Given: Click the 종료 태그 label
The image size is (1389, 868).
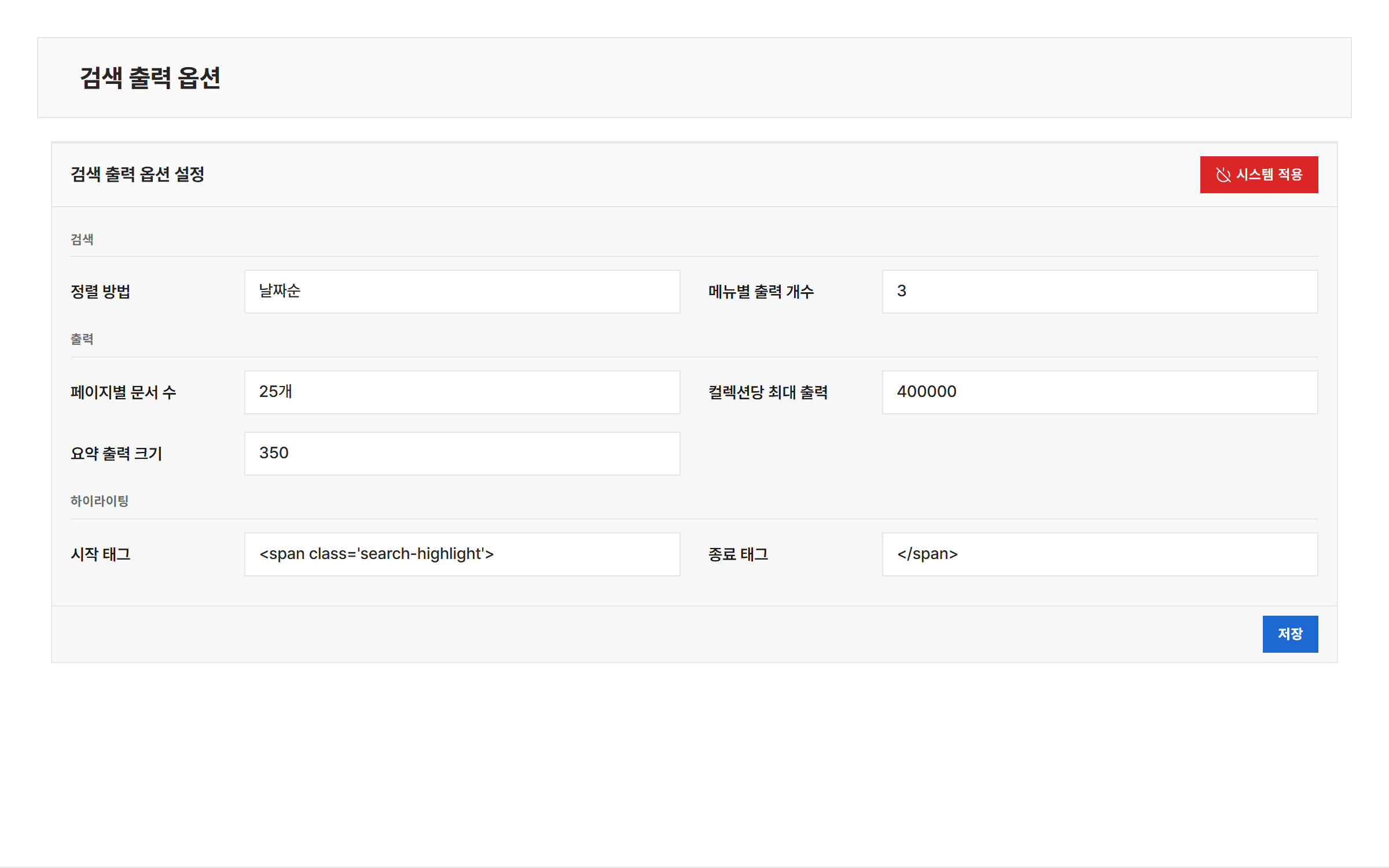Looking at the screenshot, I should coord(738,554).
